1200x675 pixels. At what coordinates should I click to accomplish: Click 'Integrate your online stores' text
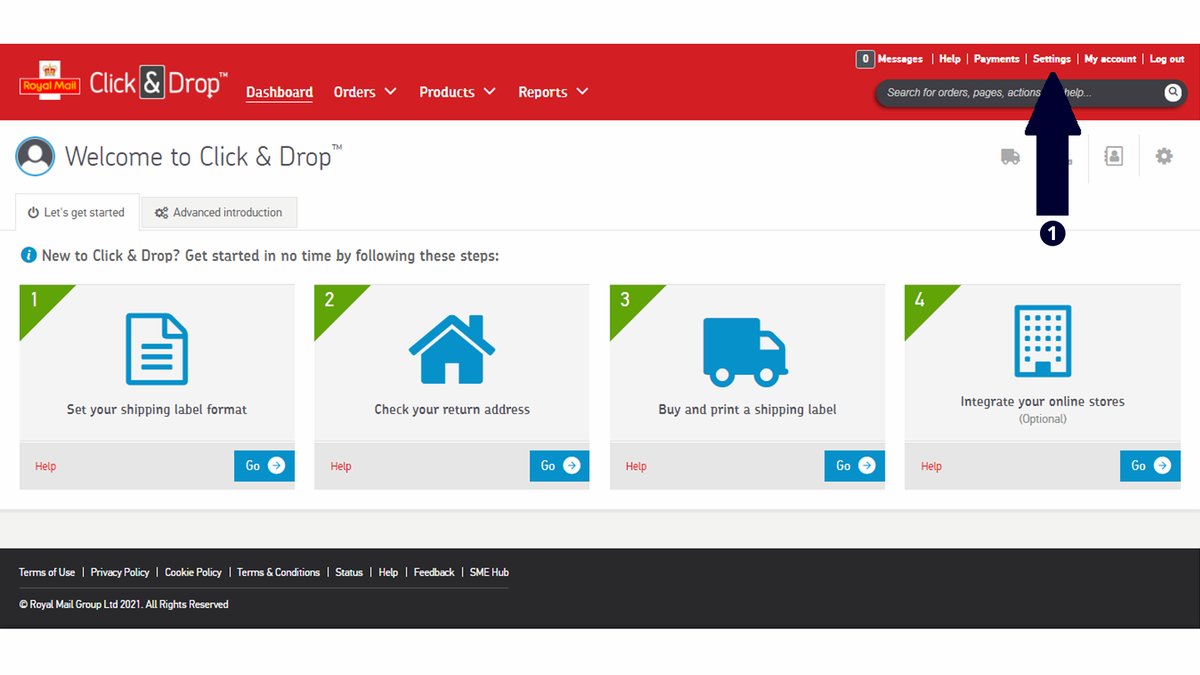click(x=1043, y=401)
